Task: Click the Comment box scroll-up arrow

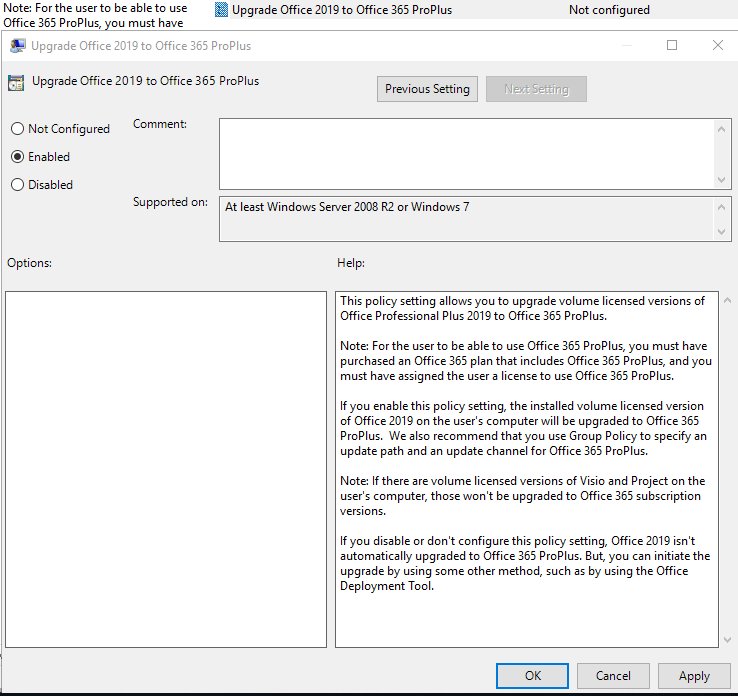Action: (722, 129)
